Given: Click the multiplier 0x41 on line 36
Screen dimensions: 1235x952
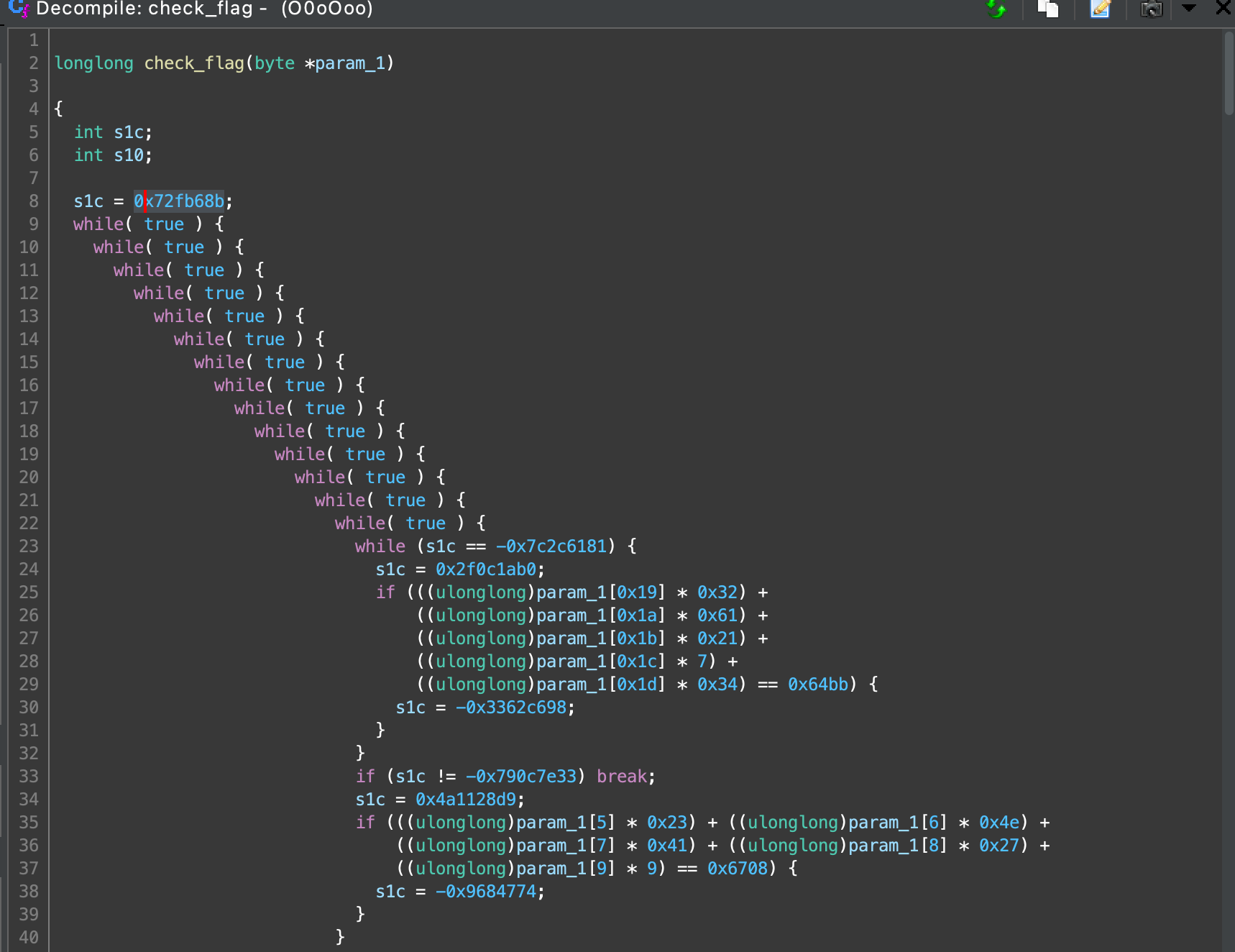Looking at the screenshot, I should (x=667, y=846).
